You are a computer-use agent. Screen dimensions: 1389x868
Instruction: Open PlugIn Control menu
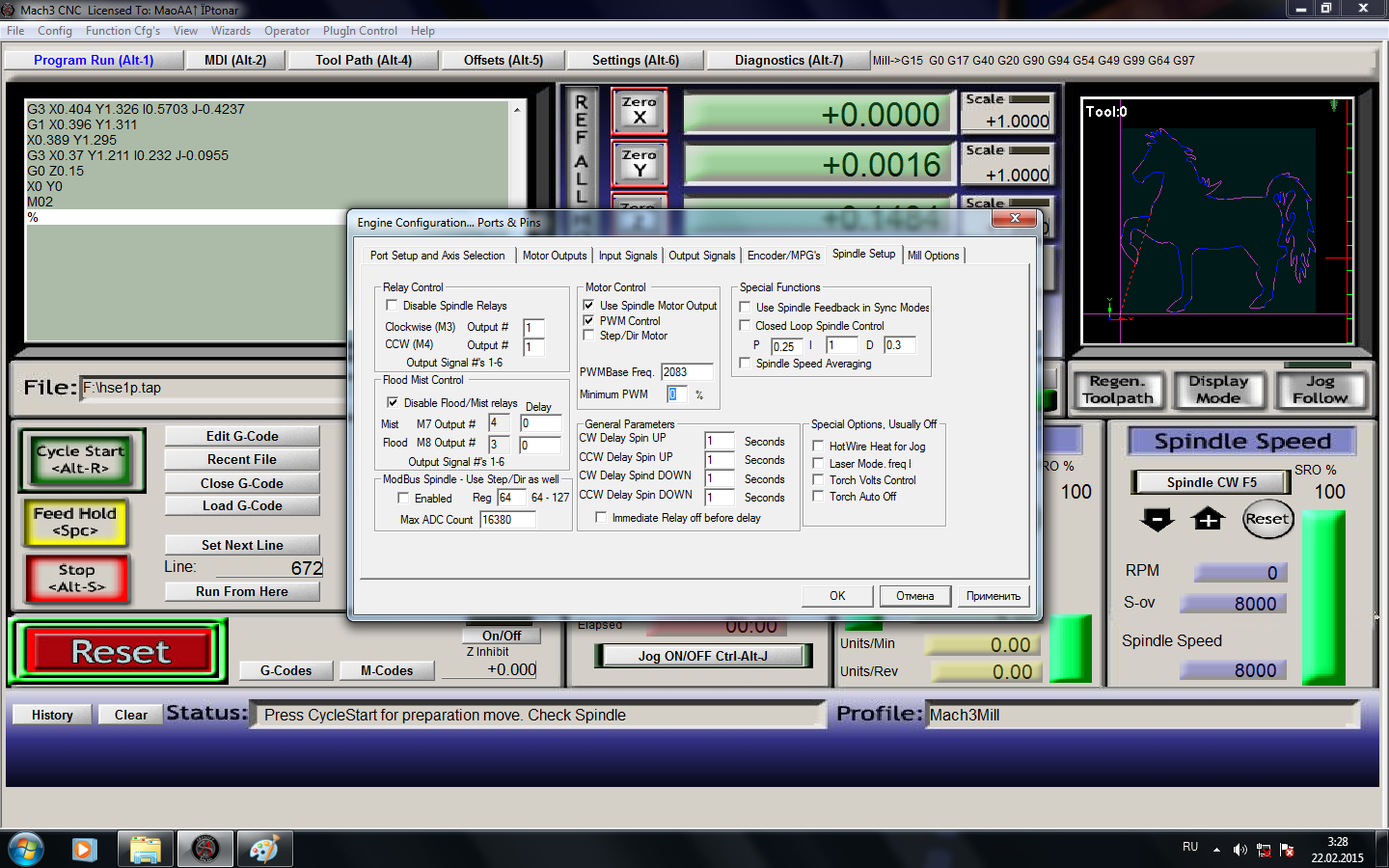click(x=360, y=31)
